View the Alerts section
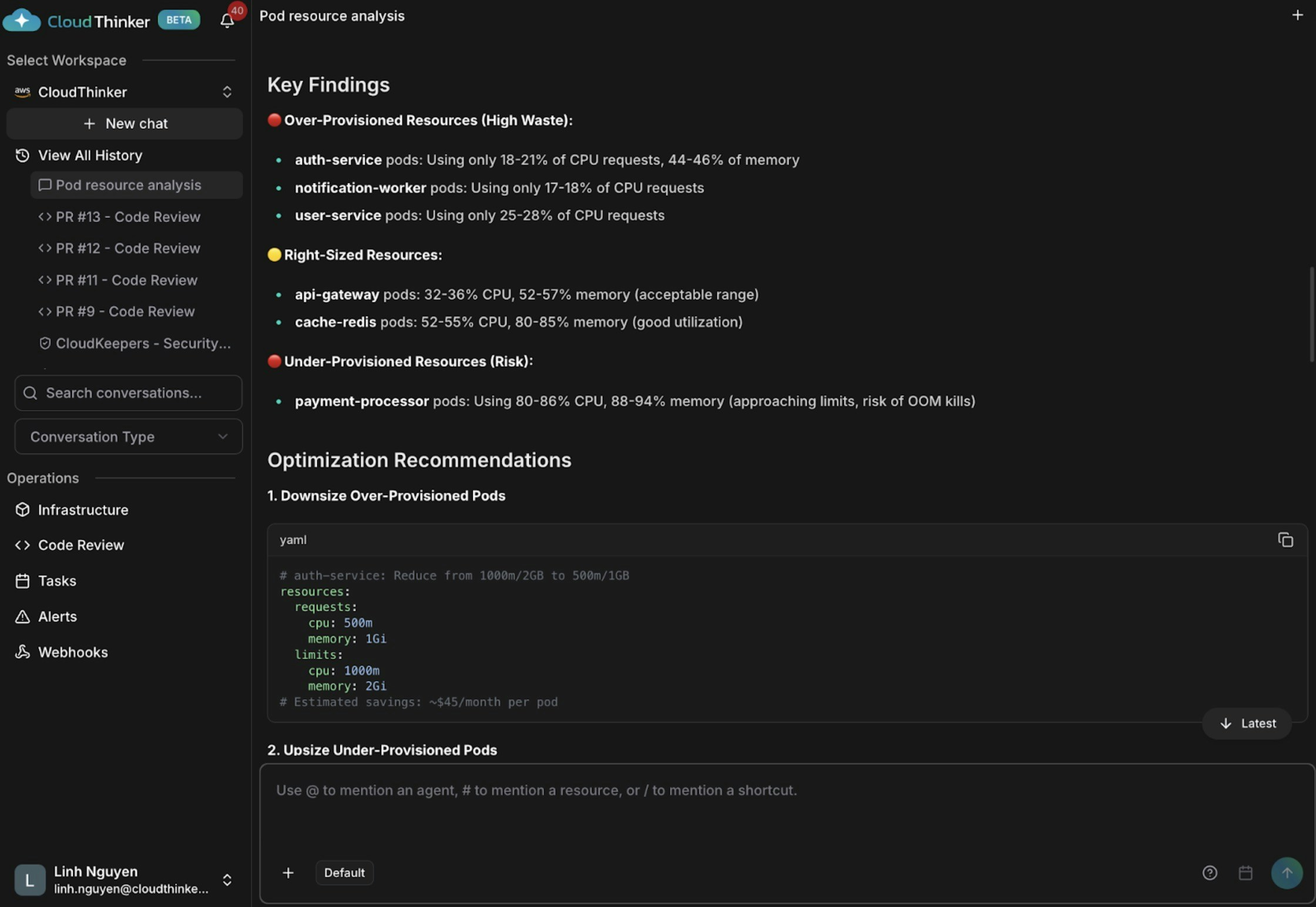Screen dimensions: 1316x907 click(x=57, y=616)
